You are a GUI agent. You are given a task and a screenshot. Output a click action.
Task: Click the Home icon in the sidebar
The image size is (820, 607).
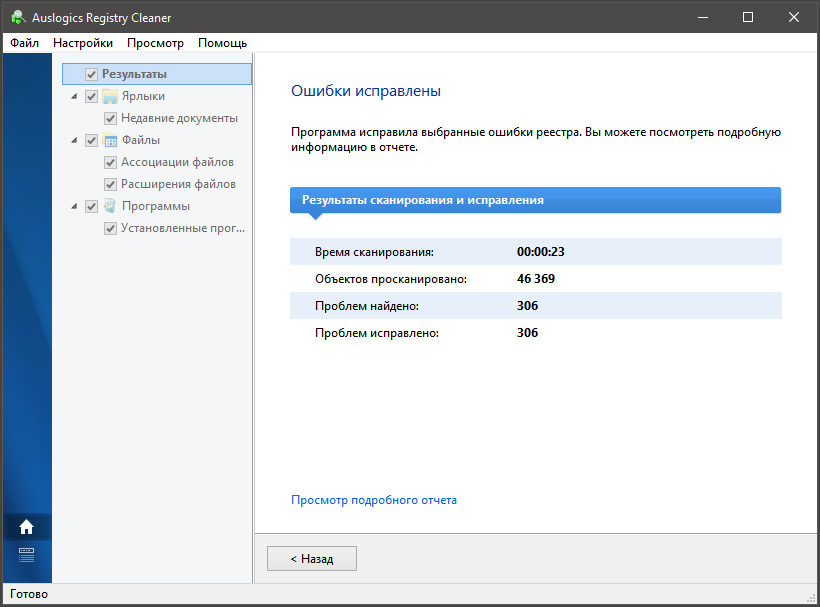point(26,527)
